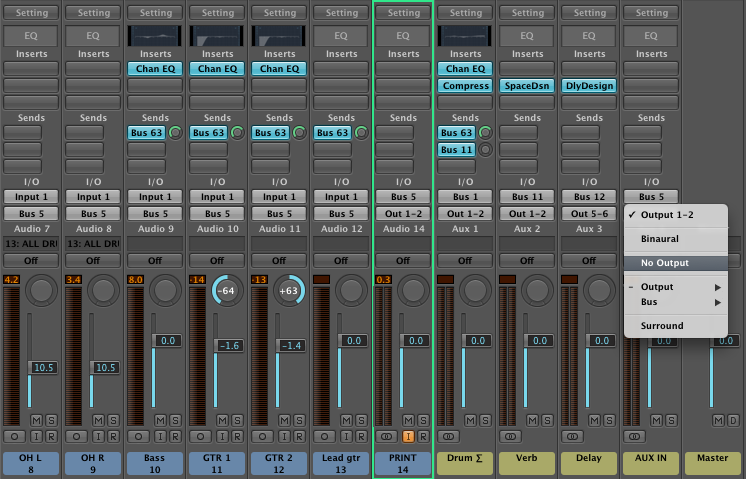Open the OH L group slot 13: ALL DRU
The image size is (746, 479).
point(31,244)
